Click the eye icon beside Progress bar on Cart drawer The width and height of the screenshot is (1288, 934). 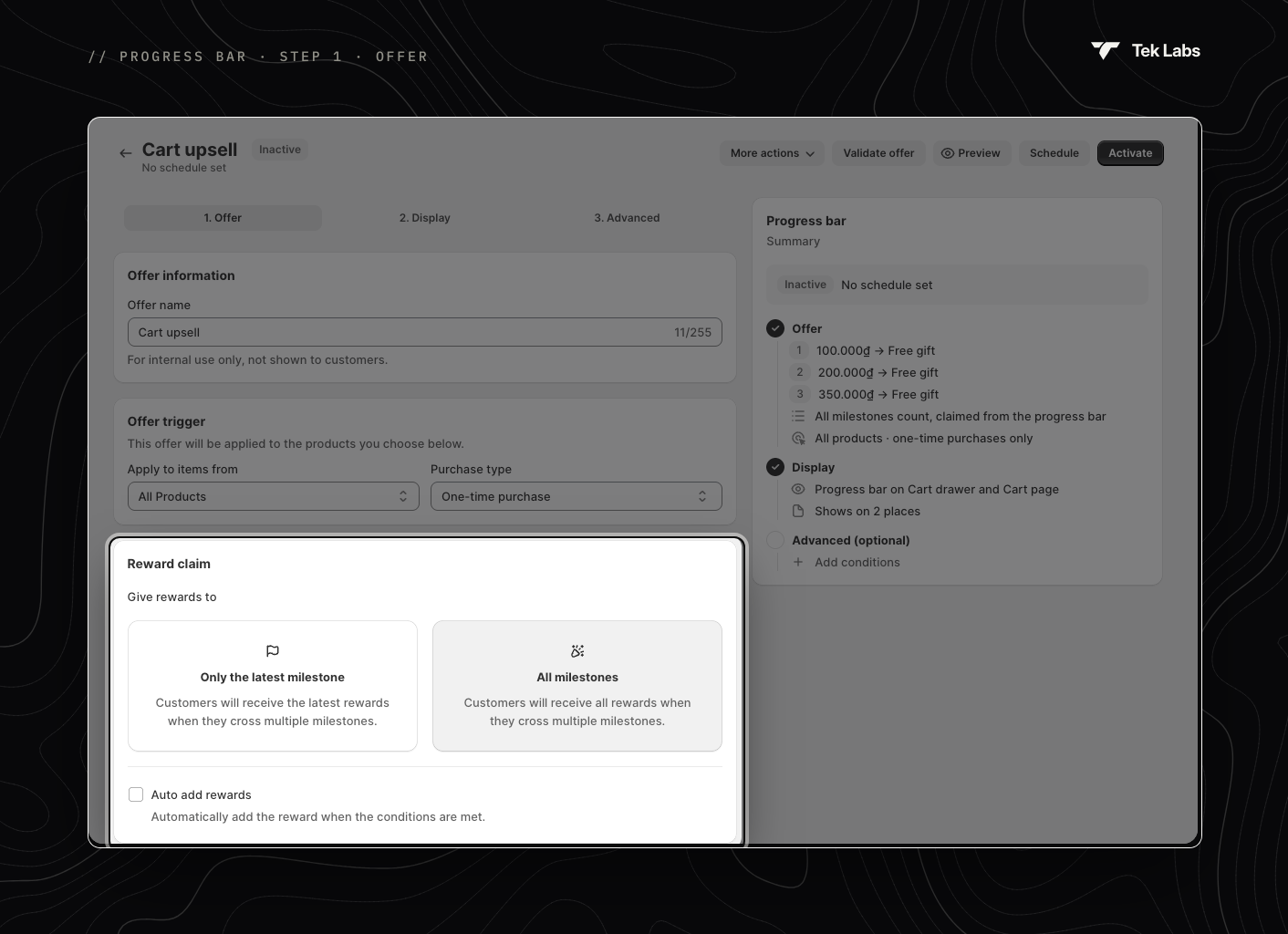[798, 489]
